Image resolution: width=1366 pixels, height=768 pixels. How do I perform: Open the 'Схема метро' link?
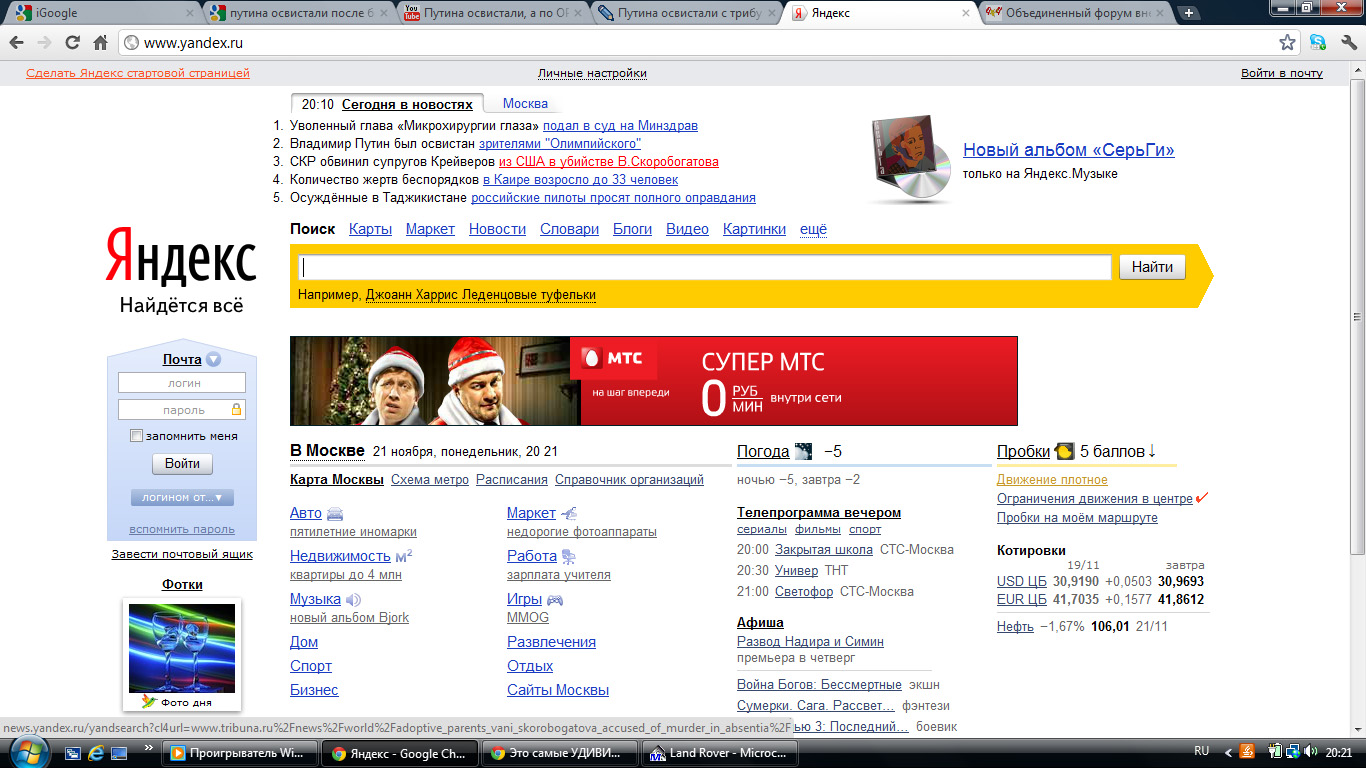pyautogui.click(x=429, y=480)
